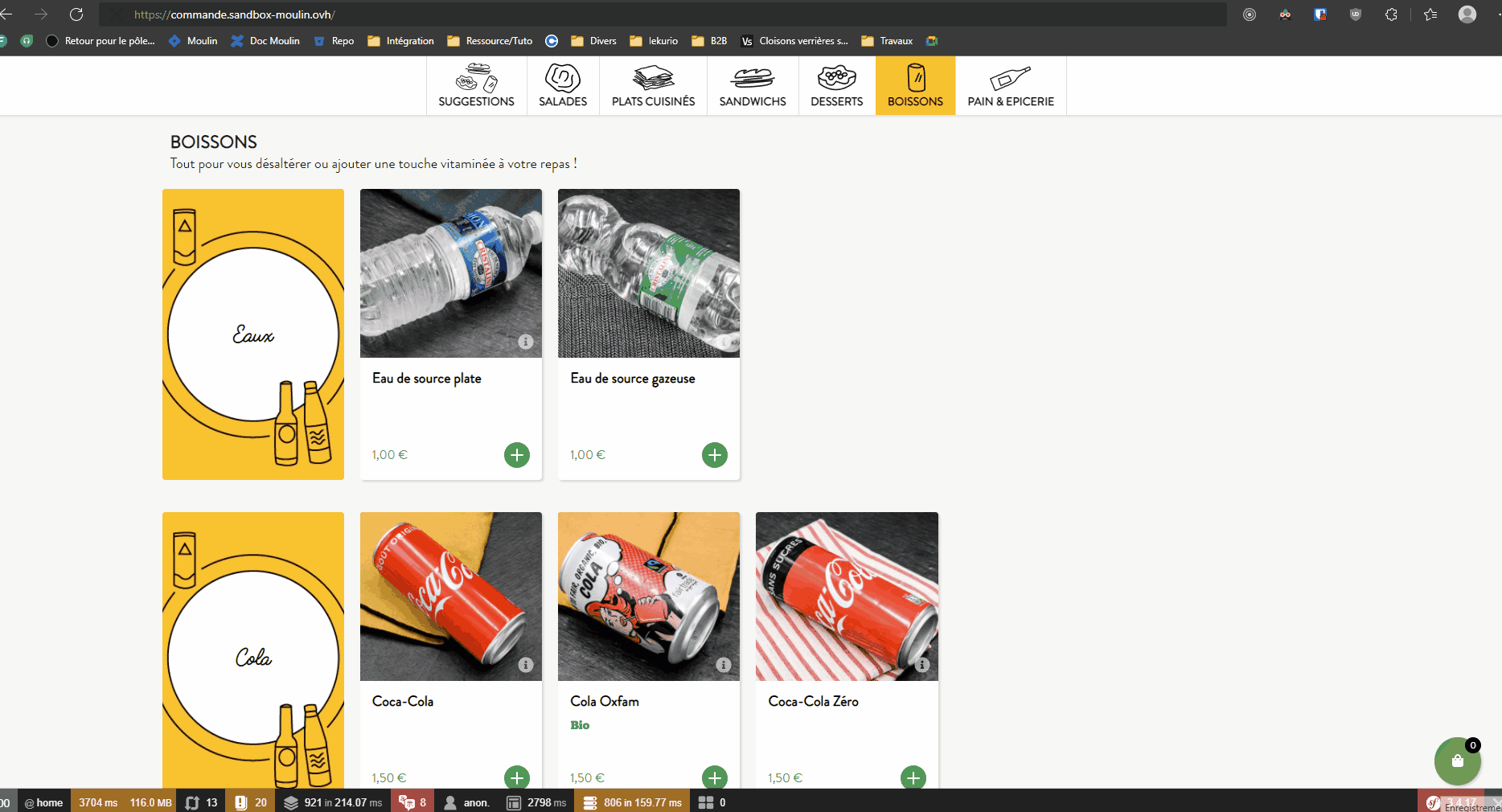This screenshot has width=1502, height=812.
Task: Click the Cola Oxfam can photo
Action: pos(649,597)
